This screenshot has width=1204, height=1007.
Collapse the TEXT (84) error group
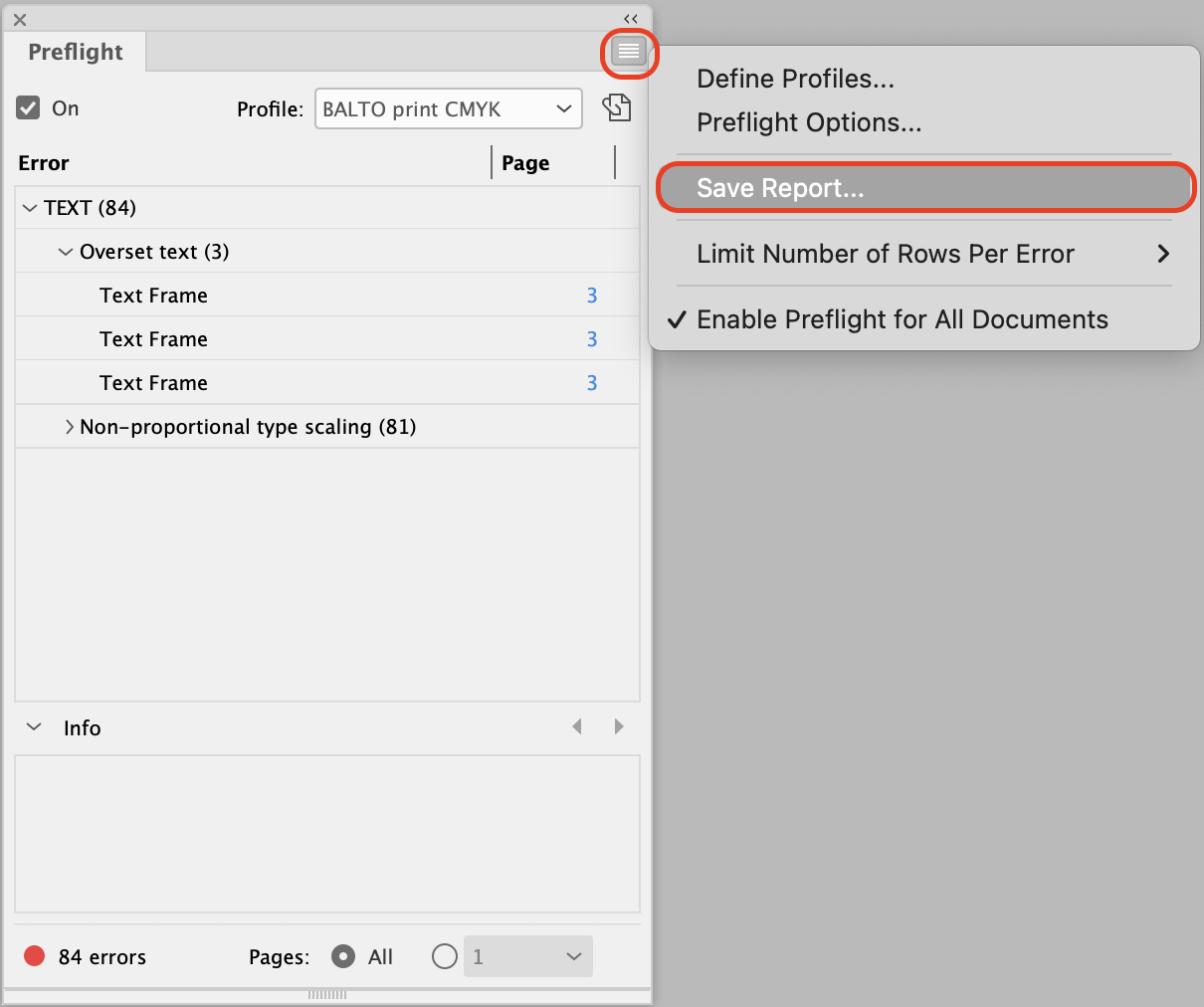coord(29,208)
